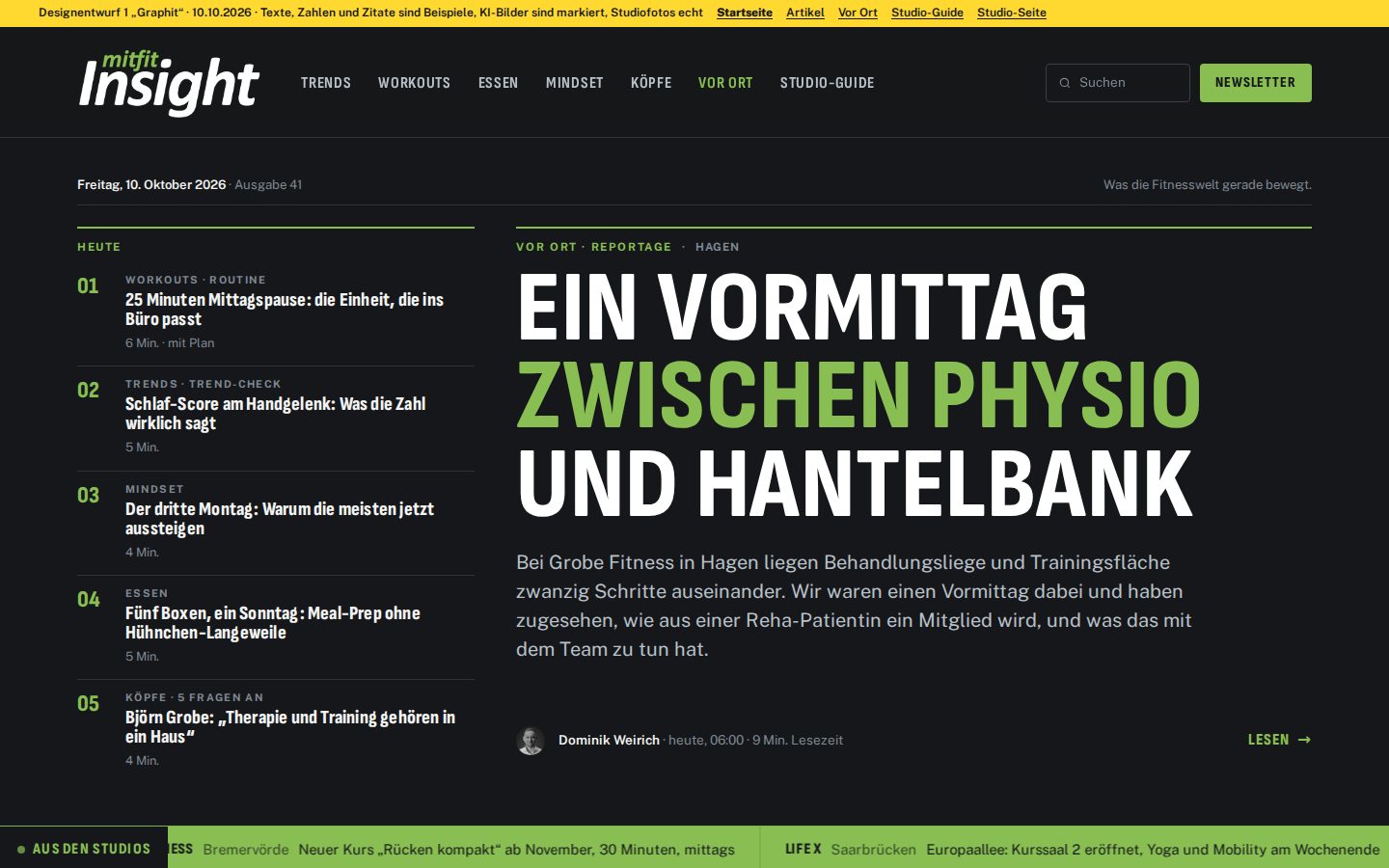Viewport: 1389px width, 868px height.
Task: Open article 25 Minuten Mittagspause
Action: (x=285, y=310)
